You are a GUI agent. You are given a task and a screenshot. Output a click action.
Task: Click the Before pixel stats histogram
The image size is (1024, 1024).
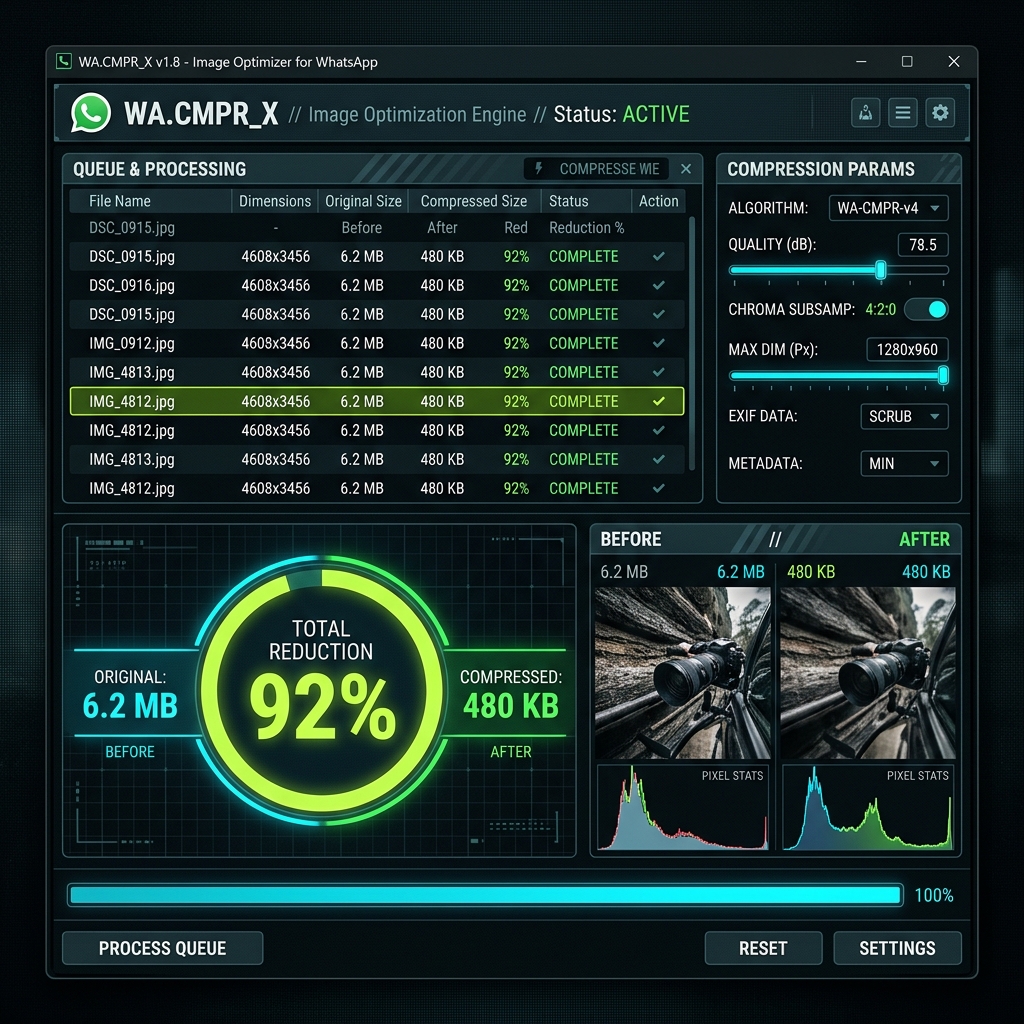(x=683, y=808)
